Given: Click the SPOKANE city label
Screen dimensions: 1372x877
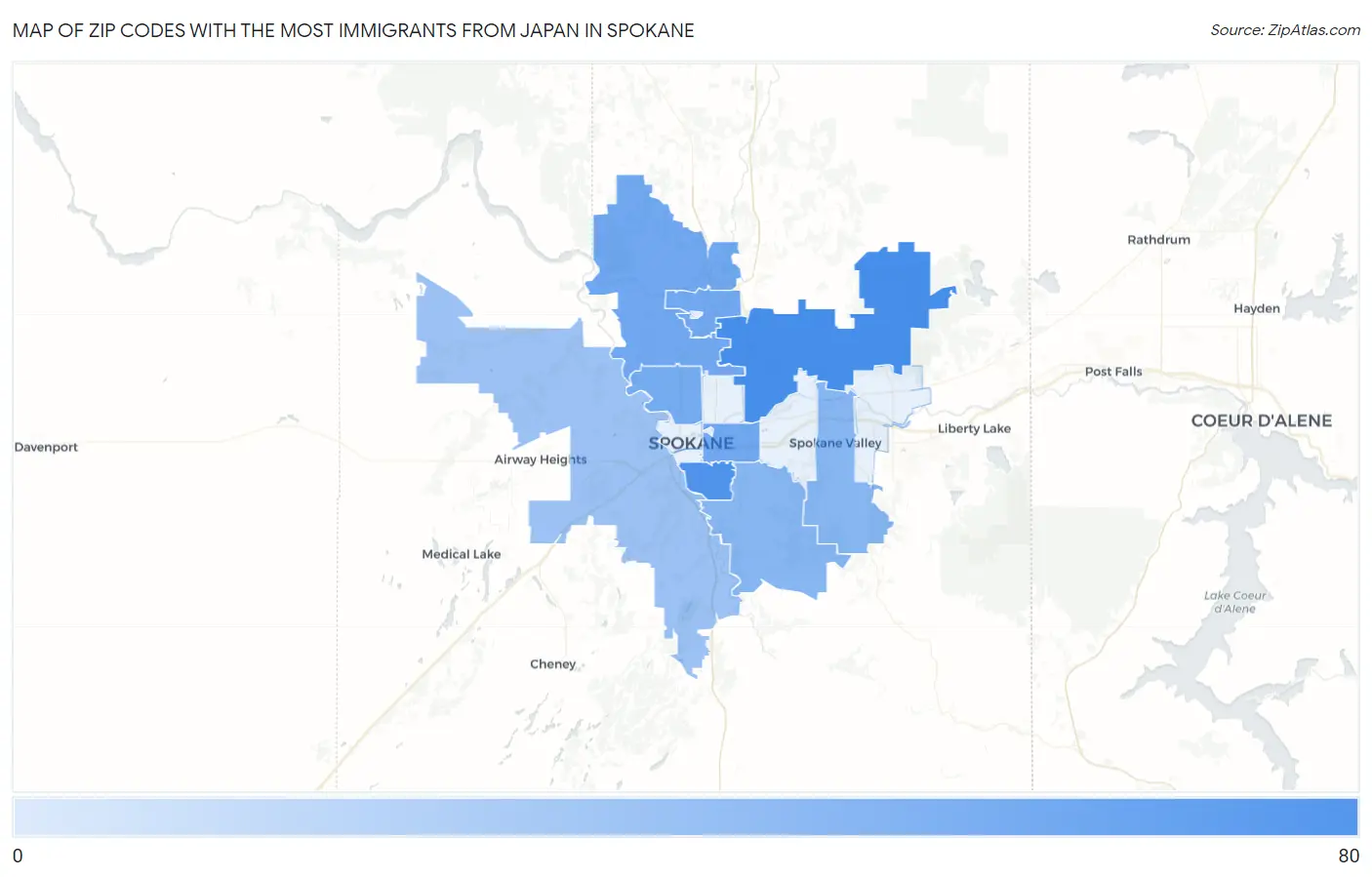Looking at the screenshot, I should click(691, 443).
